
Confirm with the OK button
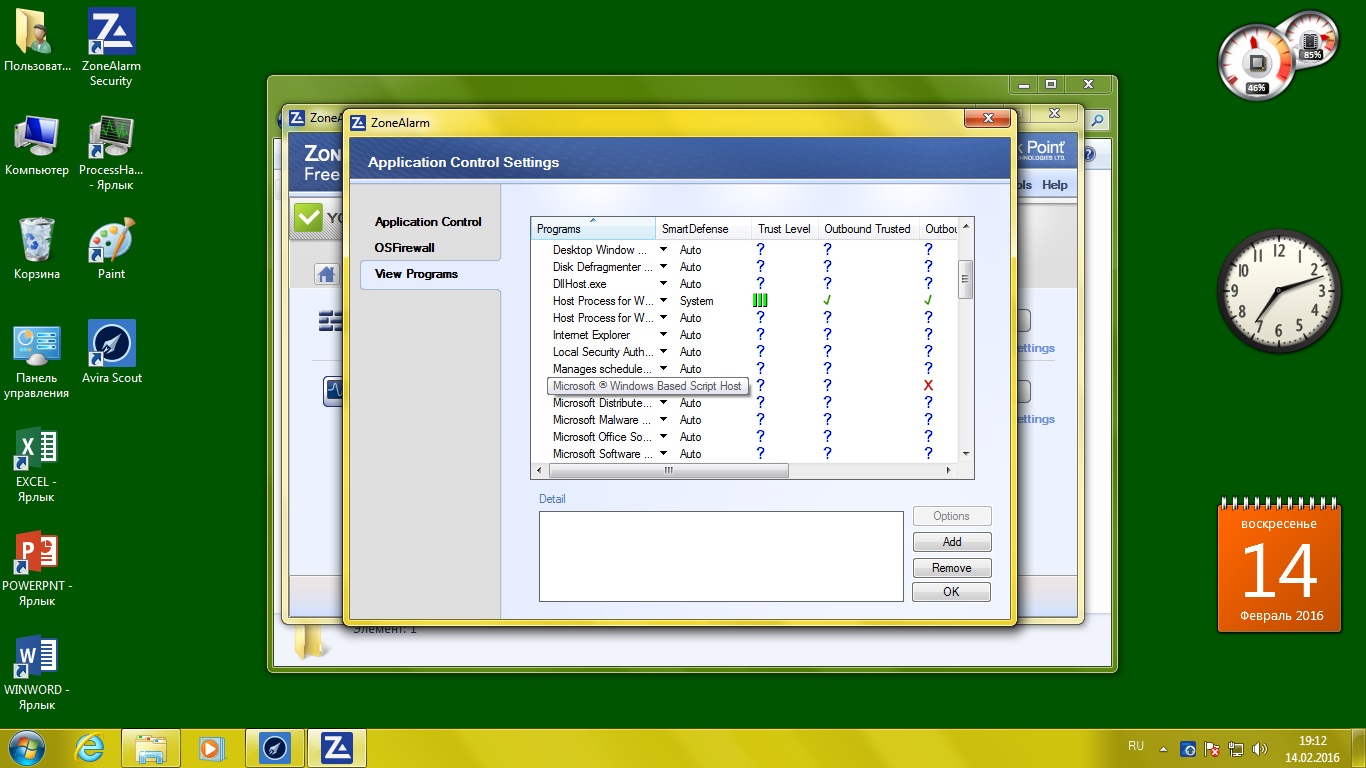(x=951, y=592)
